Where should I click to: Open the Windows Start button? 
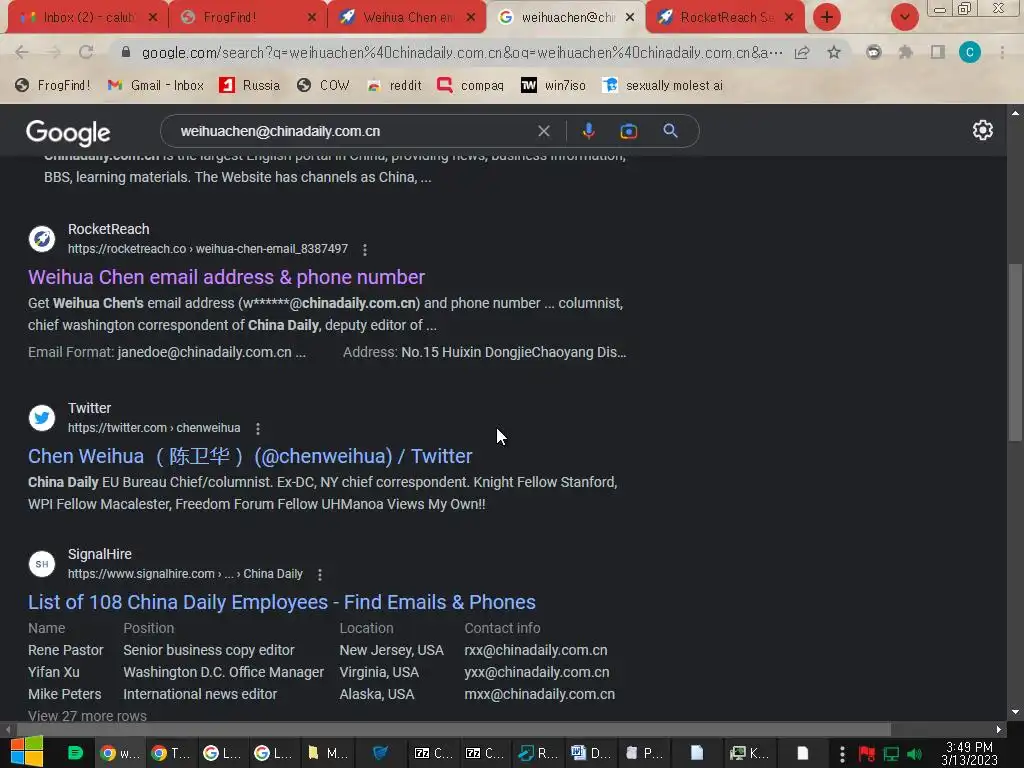26,752
